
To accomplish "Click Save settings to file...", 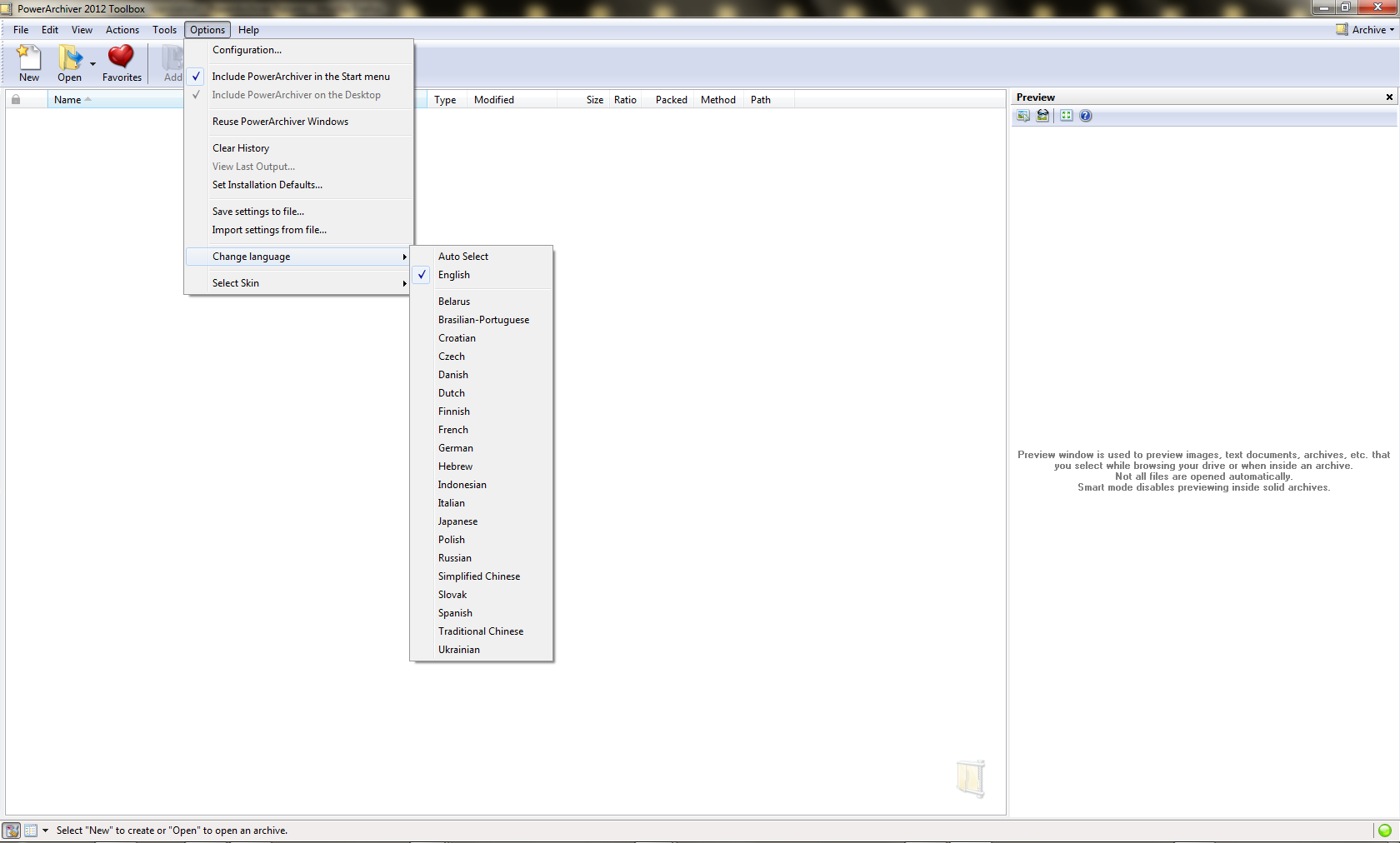I will click(x=299, y=212).
